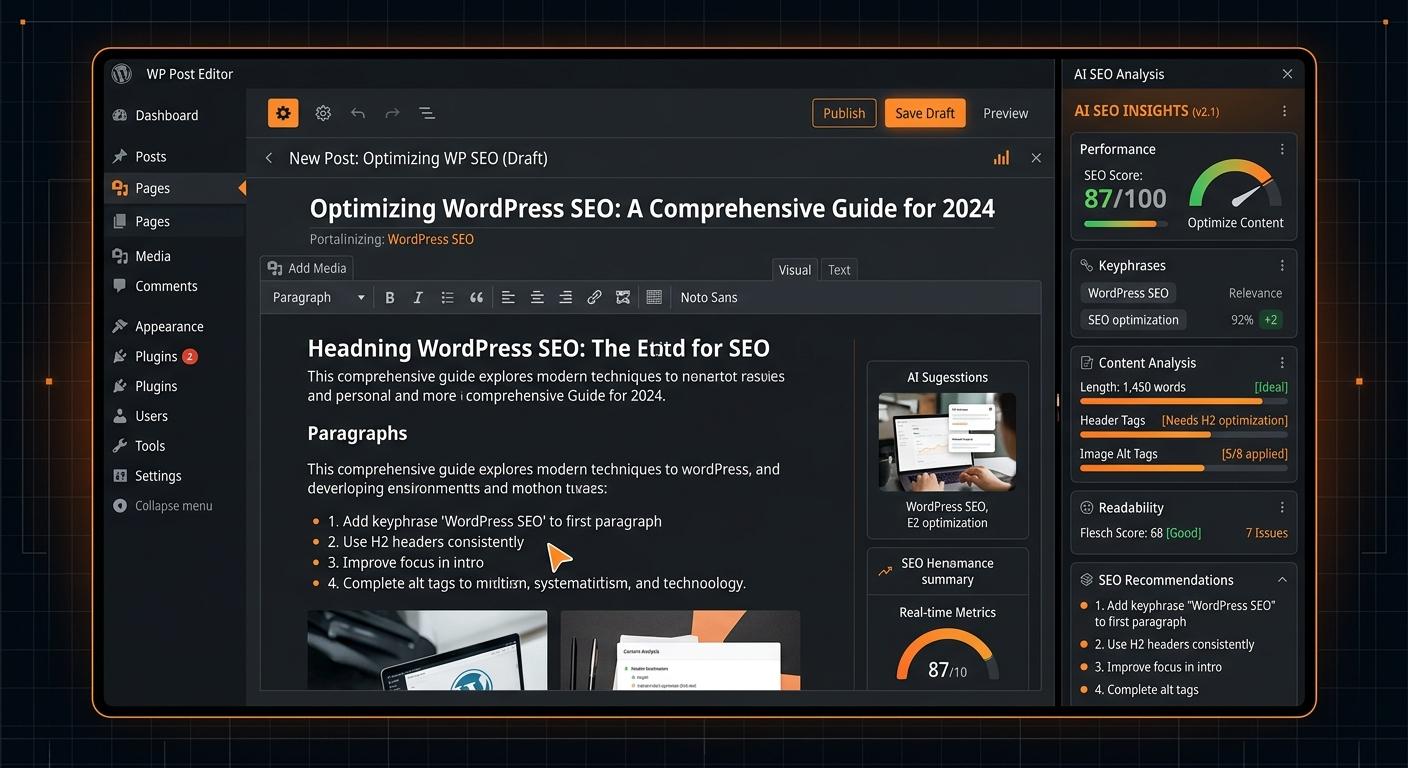Click Optimize Content under the gauge
Image resolution: width=1408 pixels, height=768 pixels.
tap(1235, 223)
